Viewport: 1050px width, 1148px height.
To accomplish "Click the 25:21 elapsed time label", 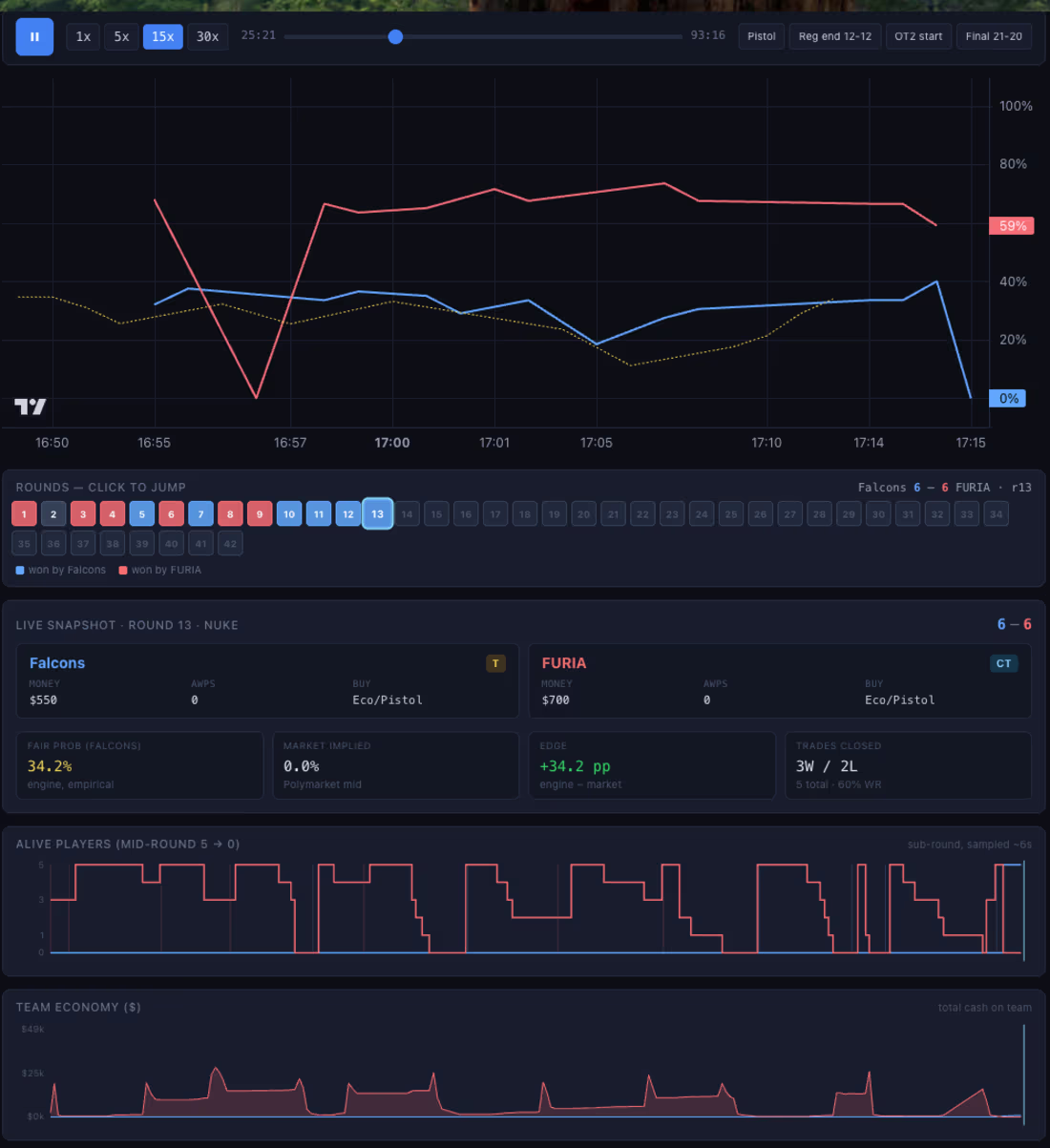I will click(x=259, y=35).
